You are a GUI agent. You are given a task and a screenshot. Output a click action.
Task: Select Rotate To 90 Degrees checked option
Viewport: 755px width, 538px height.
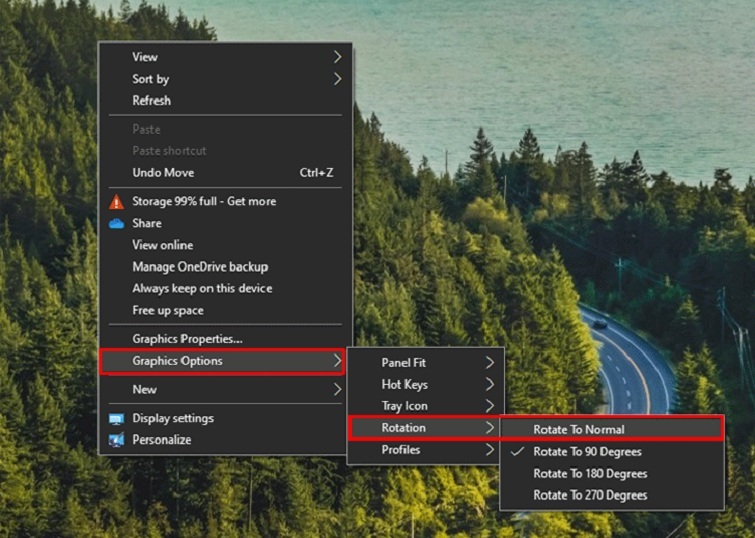click(588, 452)
